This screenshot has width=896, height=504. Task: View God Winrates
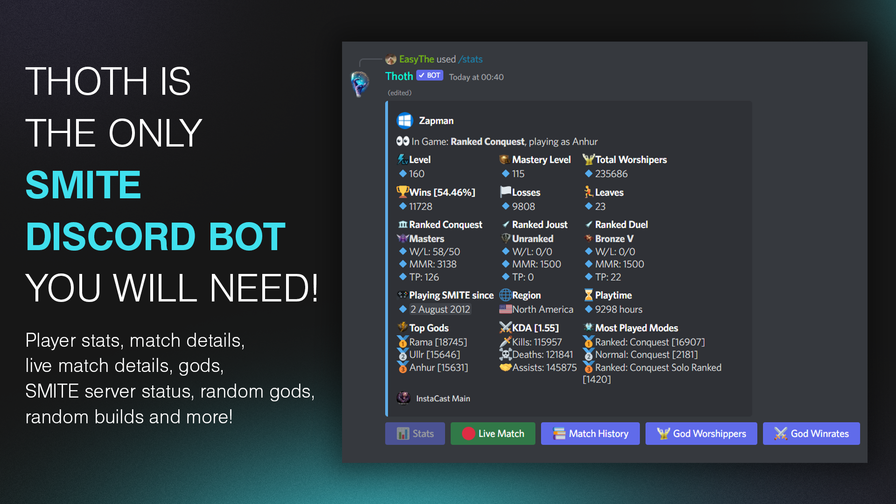click(811, 434)
